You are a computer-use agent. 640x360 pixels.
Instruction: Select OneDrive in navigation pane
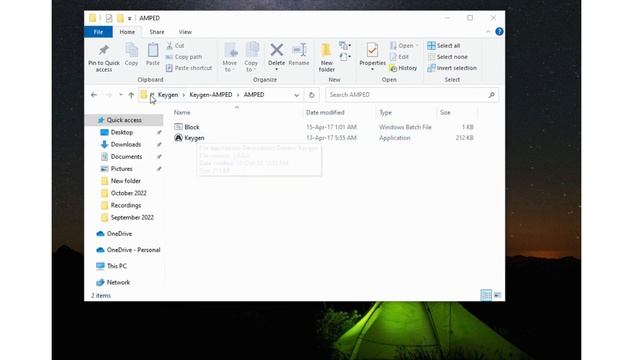click(x=119, y=234)
